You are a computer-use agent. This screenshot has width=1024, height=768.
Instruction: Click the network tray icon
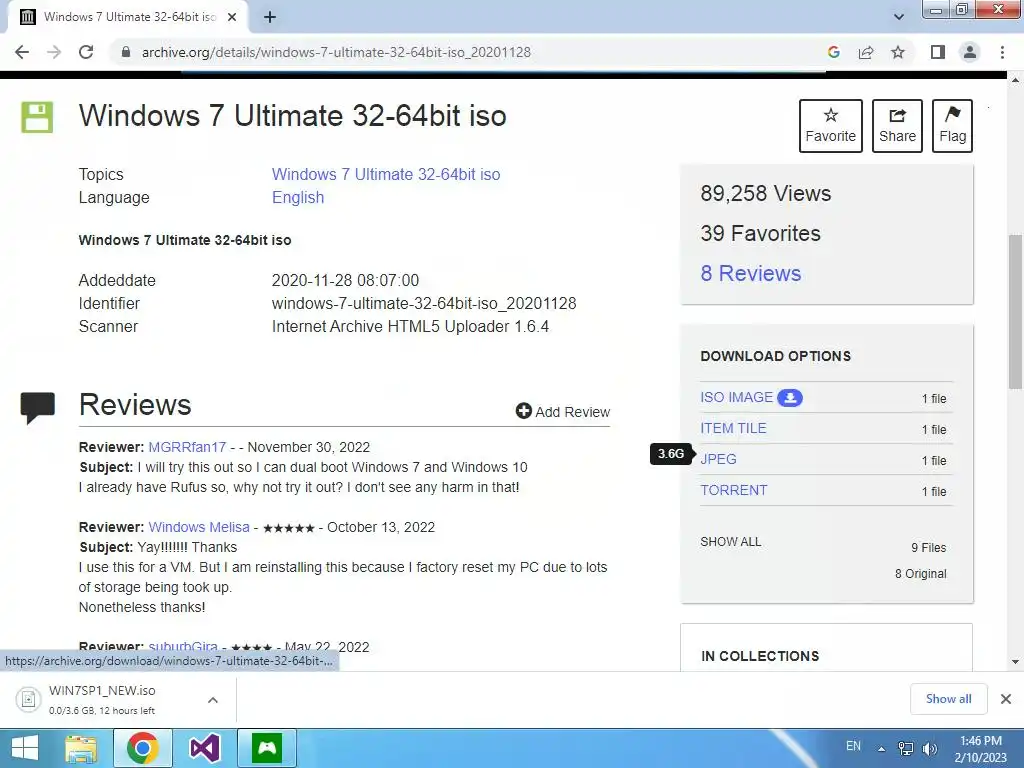point(906,748)
